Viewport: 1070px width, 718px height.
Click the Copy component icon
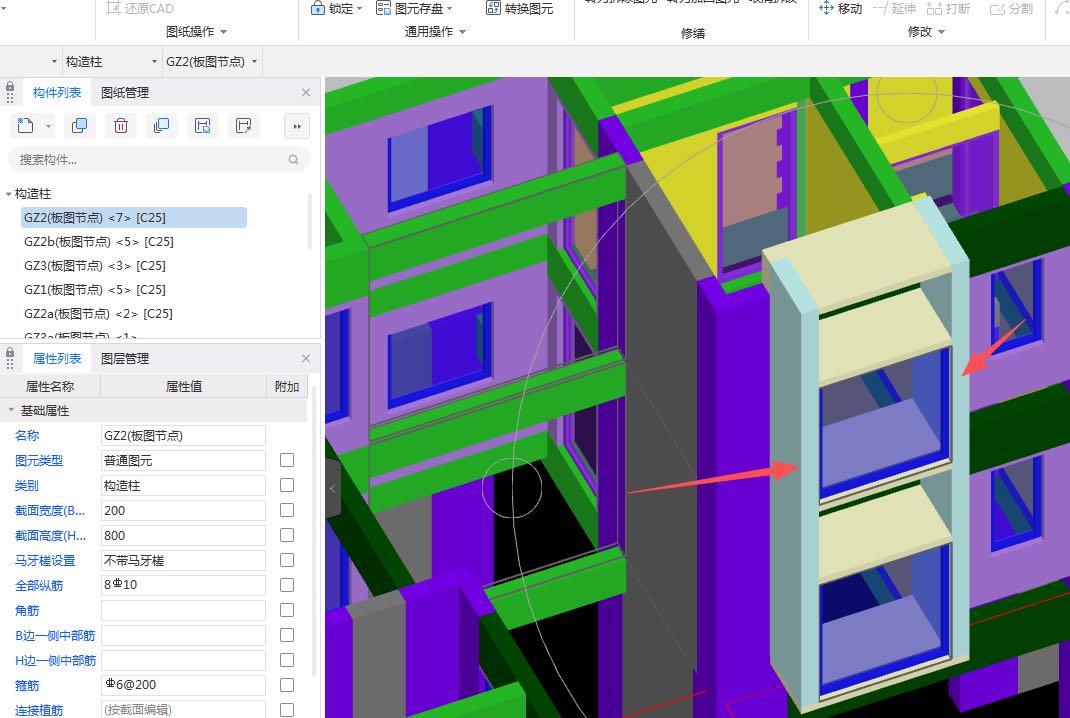point(79,126)
